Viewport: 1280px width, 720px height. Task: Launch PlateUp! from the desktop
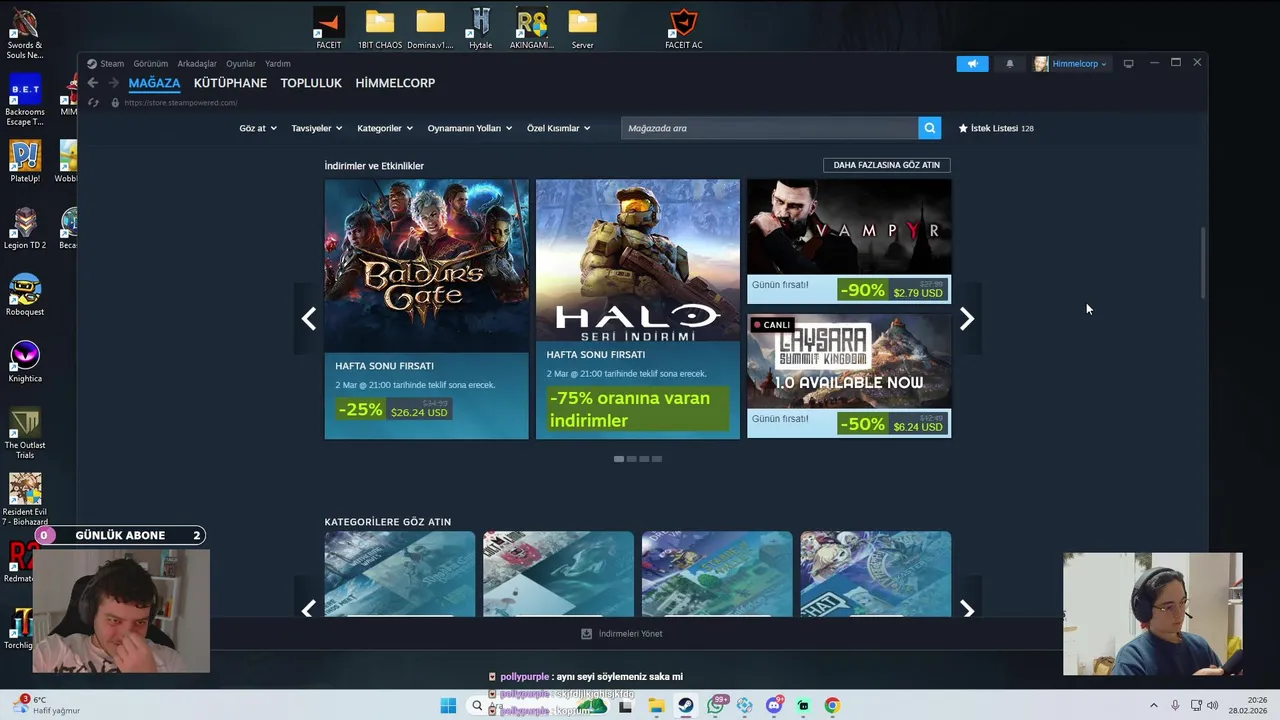coord(25,162)
